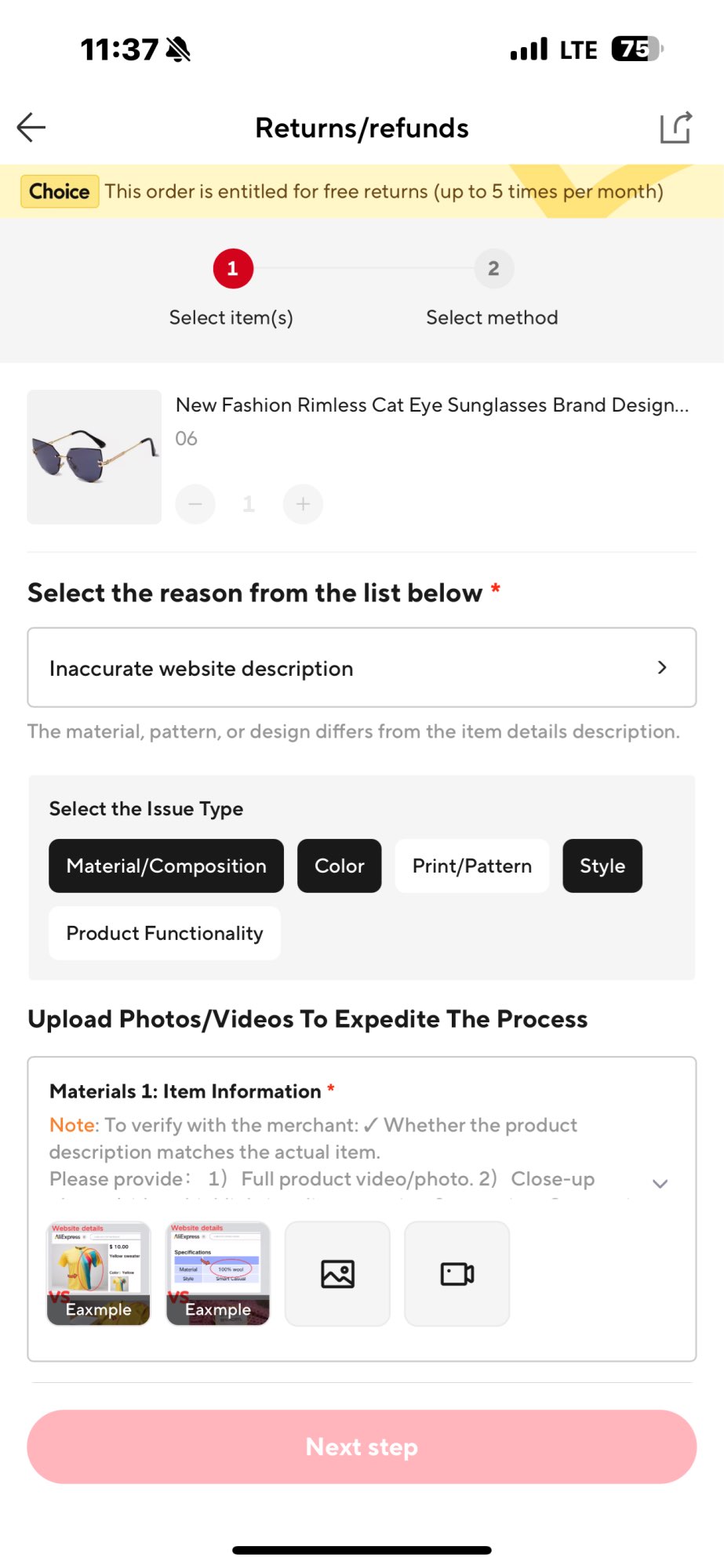
Task: Tap the yellow Choice badge
Action: click(60, 191)
